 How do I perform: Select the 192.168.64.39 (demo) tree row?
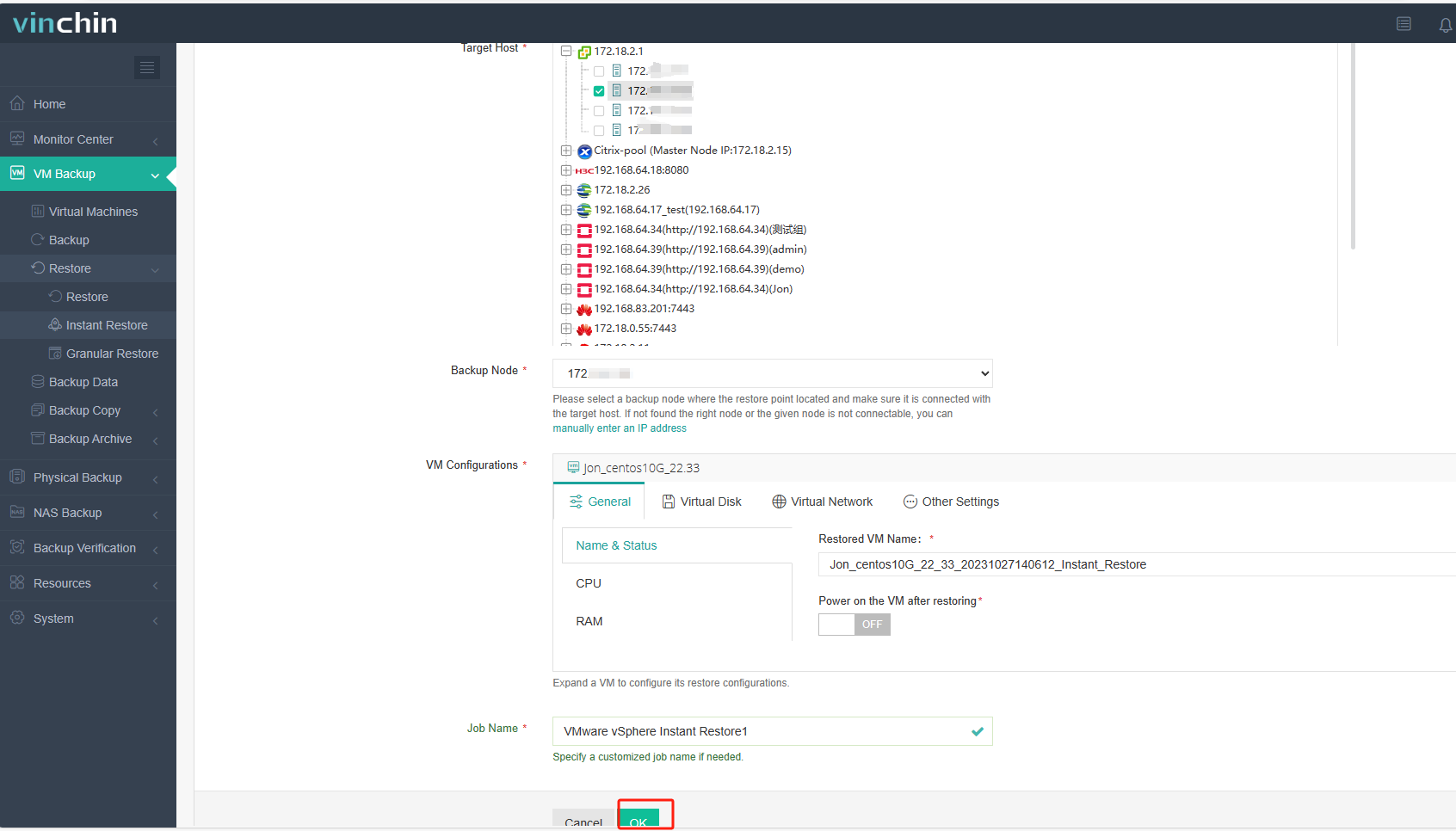[700, 269]
